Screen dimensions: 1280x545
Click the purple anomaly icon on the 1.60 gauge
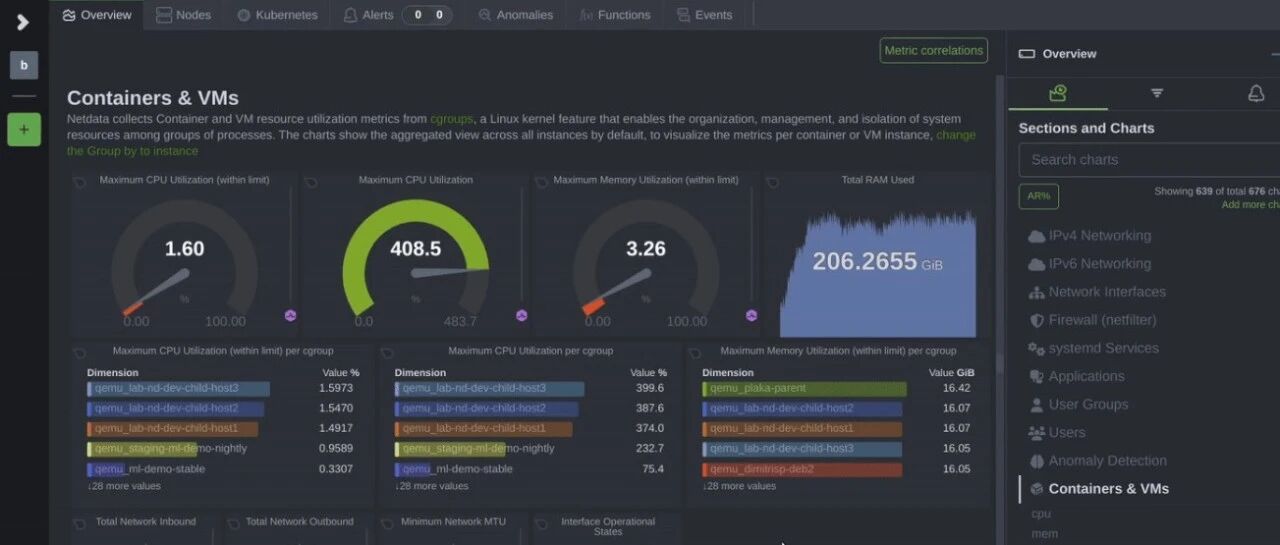click(x=291, y=315)
